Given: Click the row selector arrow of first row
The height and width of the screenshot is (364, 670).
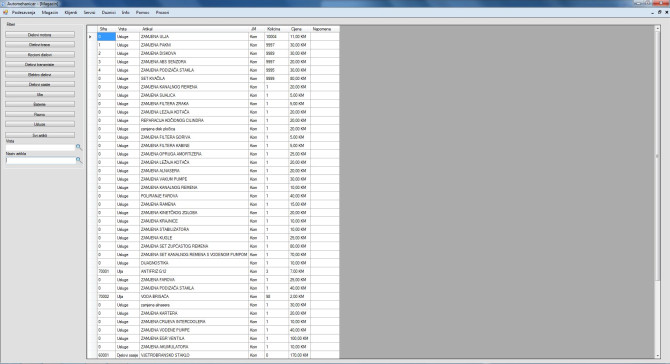Looking at the screenshot, I should 92,37.
